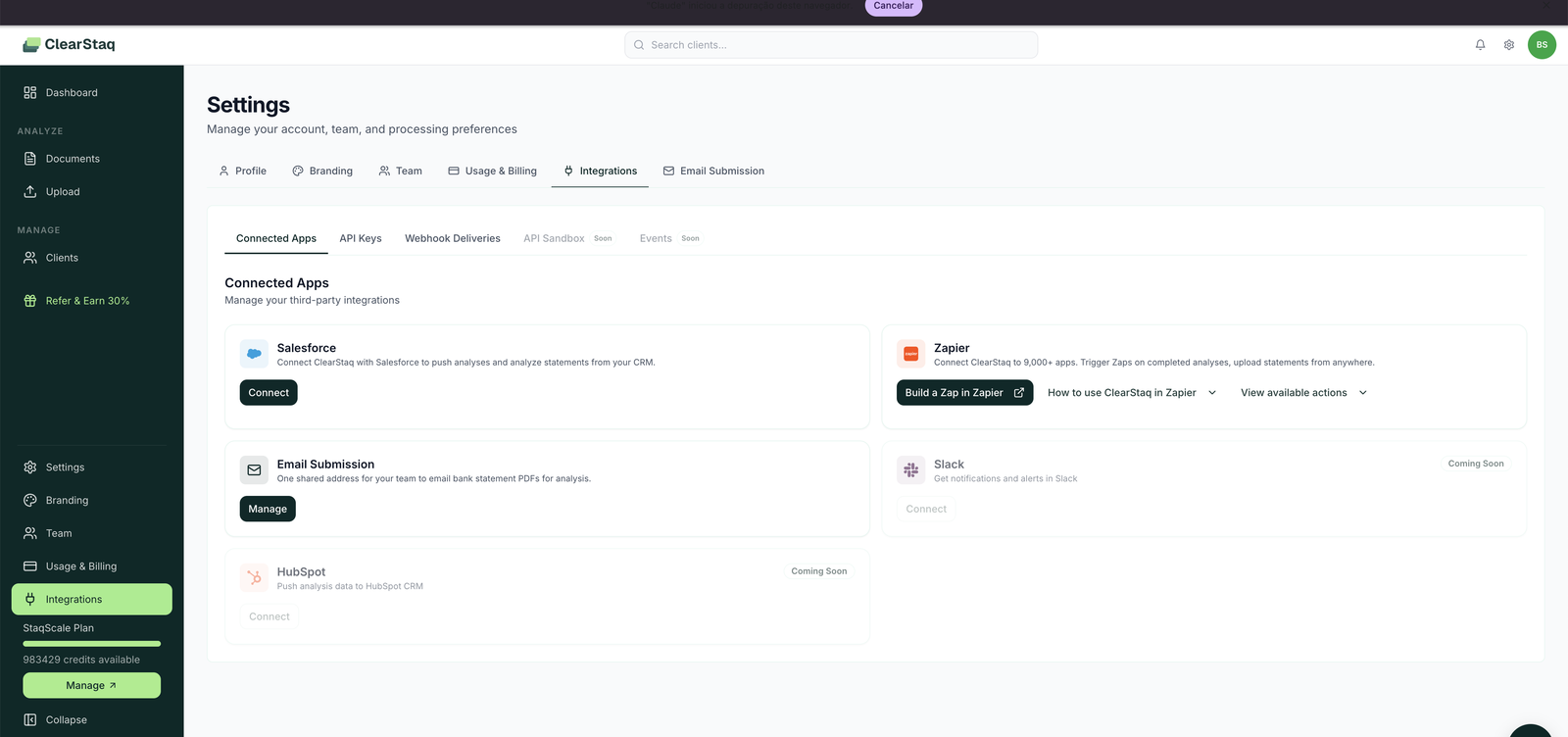Click Build a Zap in Zapier
The image size is (1568, 737).
(x=964, y=392)
